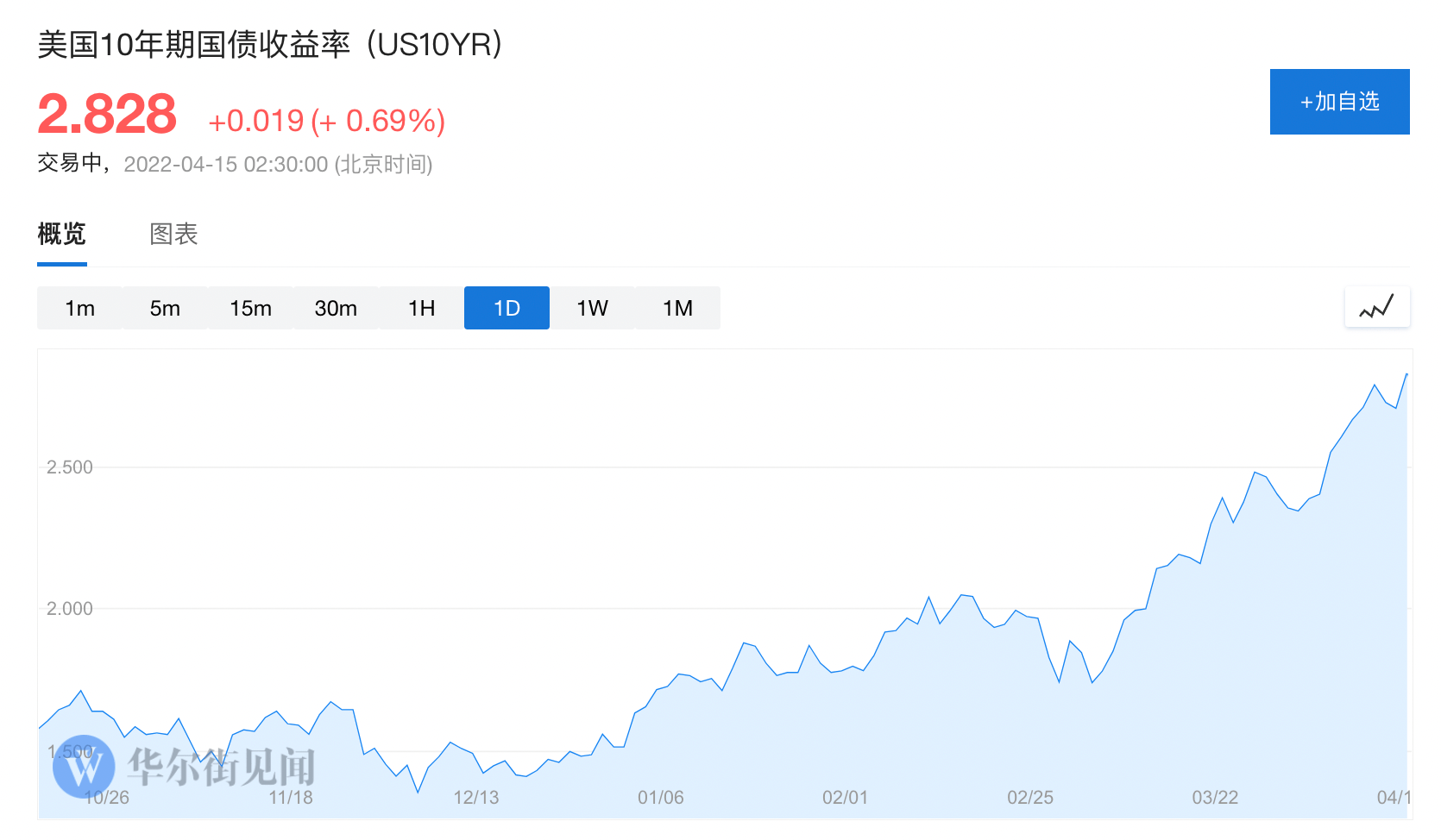Click the 2.500 y-axis gridline label
Image resolution: width=1441 pixels, height=840 pixels.
(x=70, y=467)
